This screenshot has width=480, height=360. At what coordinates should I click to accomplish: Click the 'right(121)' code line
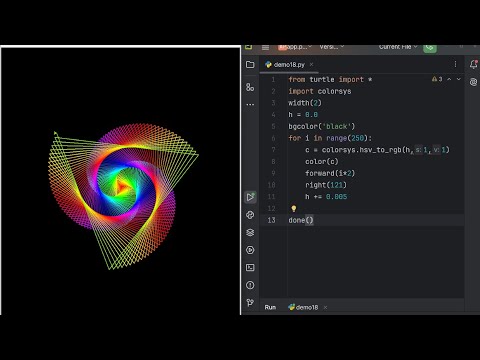coord(326,185)
